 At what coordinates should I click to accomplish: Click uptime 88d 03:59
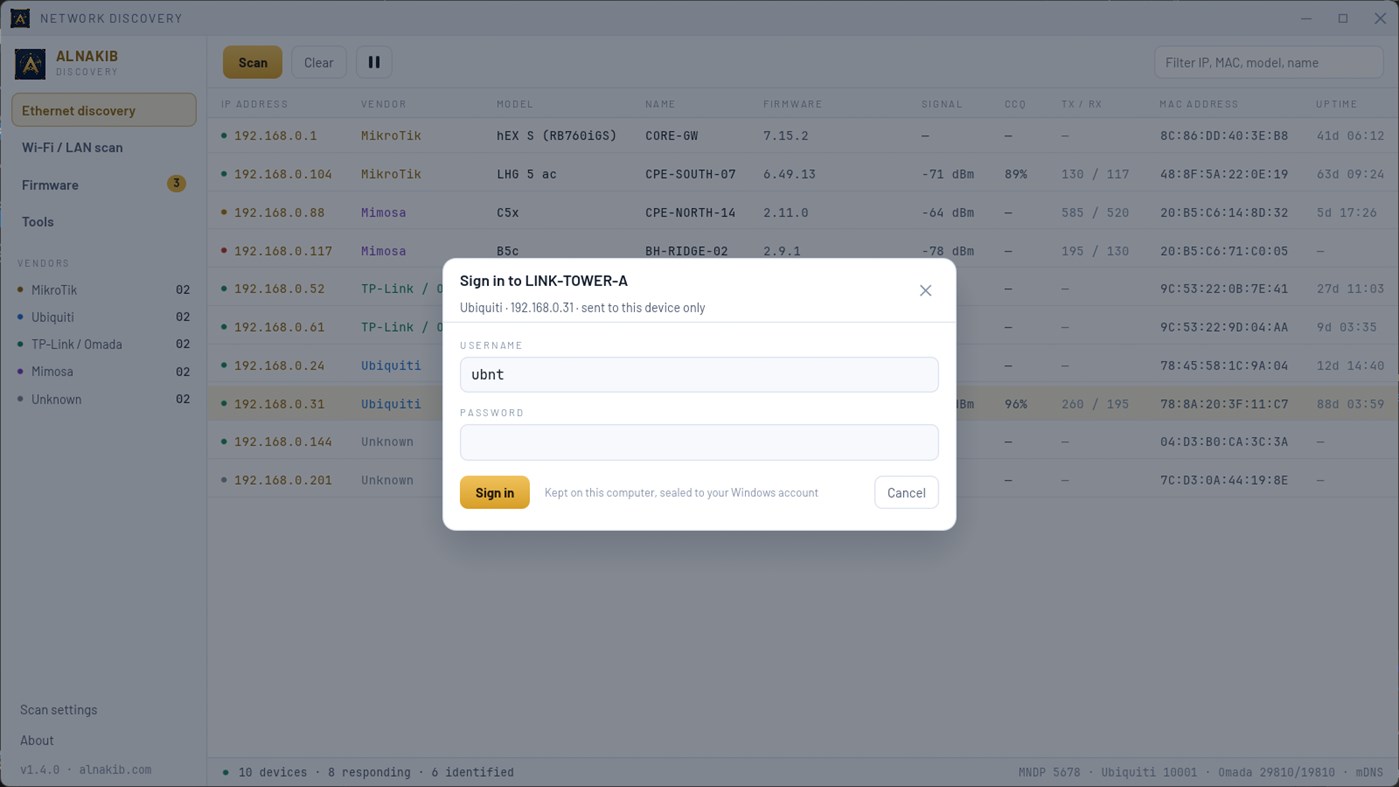[x=1350, y=404]
